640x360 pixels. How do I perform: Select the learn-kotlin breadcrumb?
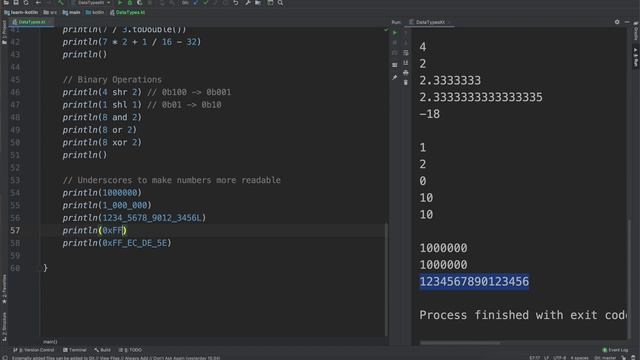point(21,13)
